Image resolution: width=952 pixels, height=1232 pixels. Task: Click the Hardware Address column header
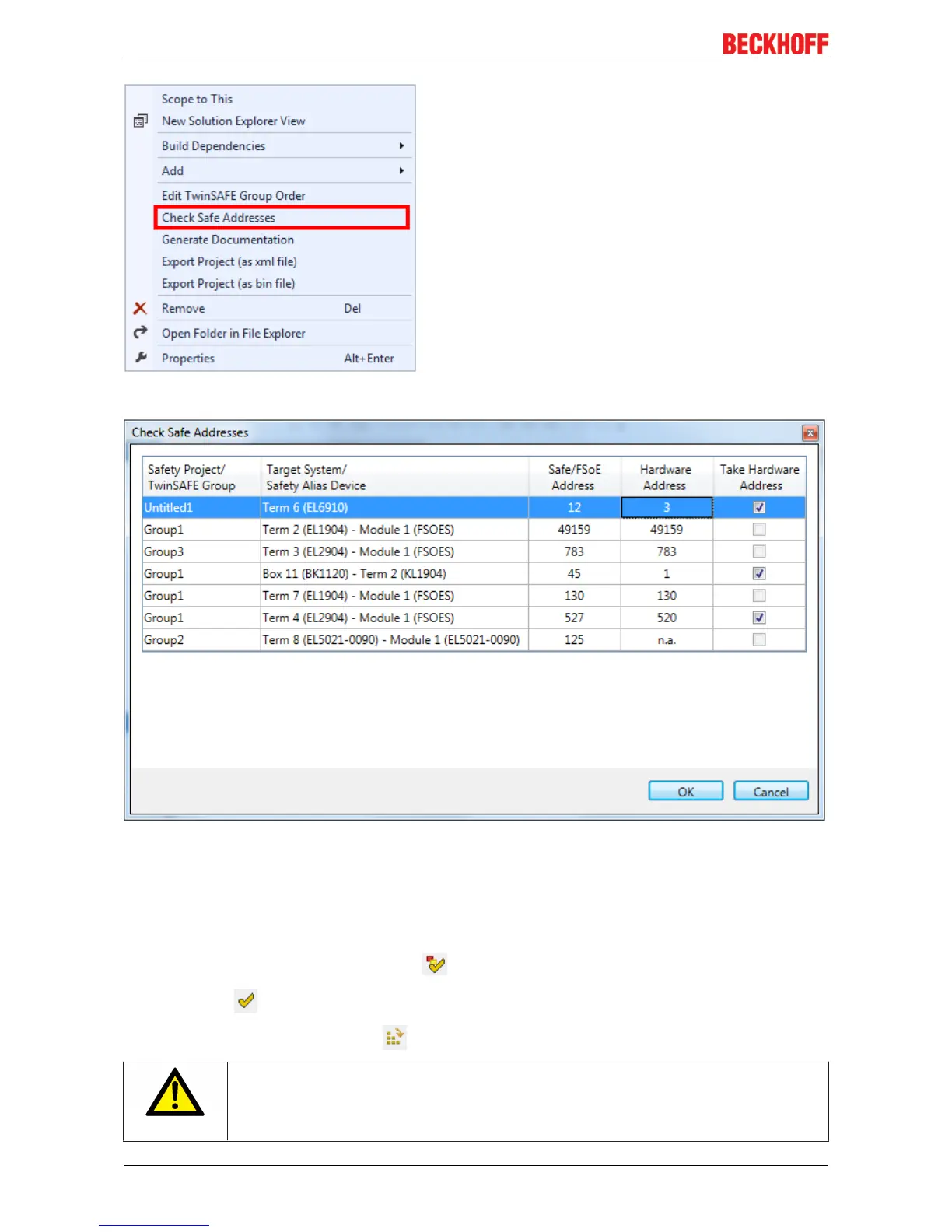click(x=667, y=477)
